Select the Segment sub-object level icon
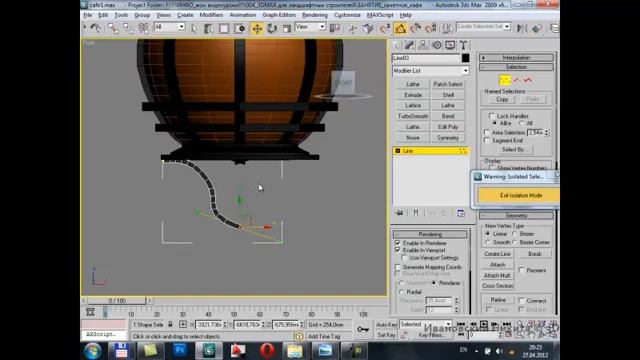640x360 pixels. tap(517, 80)
